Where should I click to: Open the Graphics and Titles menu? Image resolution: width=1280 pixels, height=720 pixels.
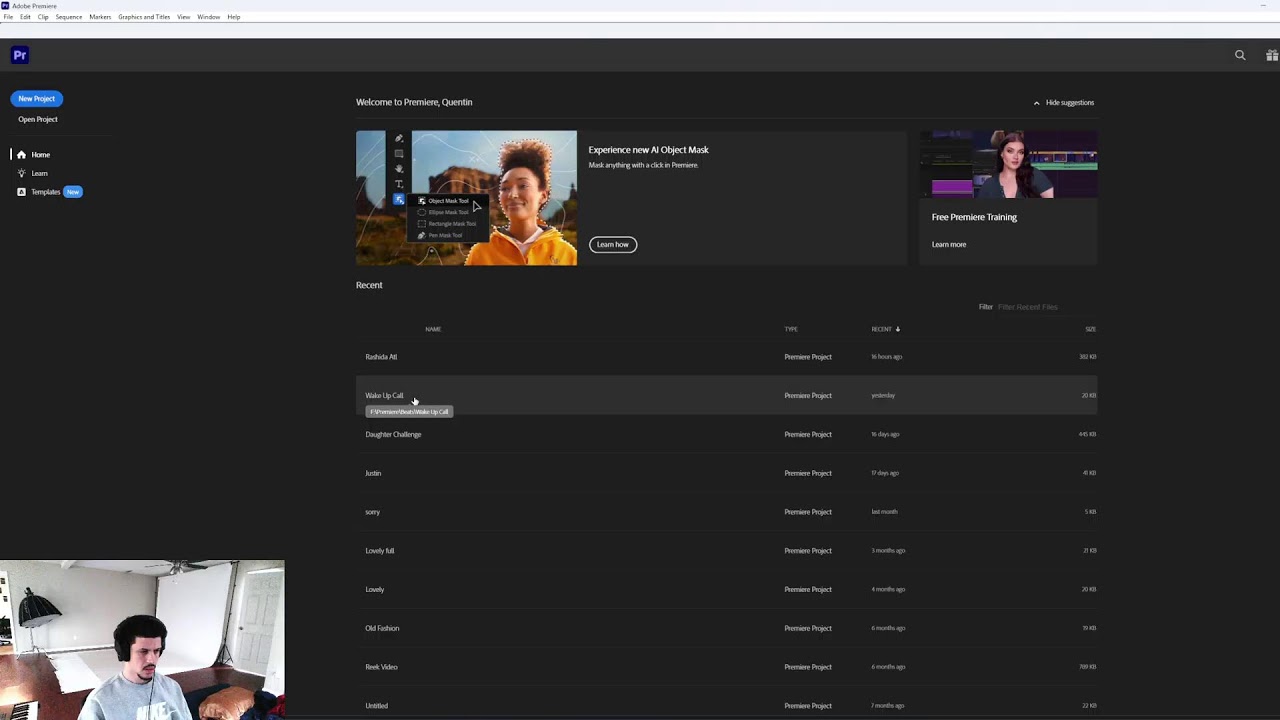click(x=144, y=17)
